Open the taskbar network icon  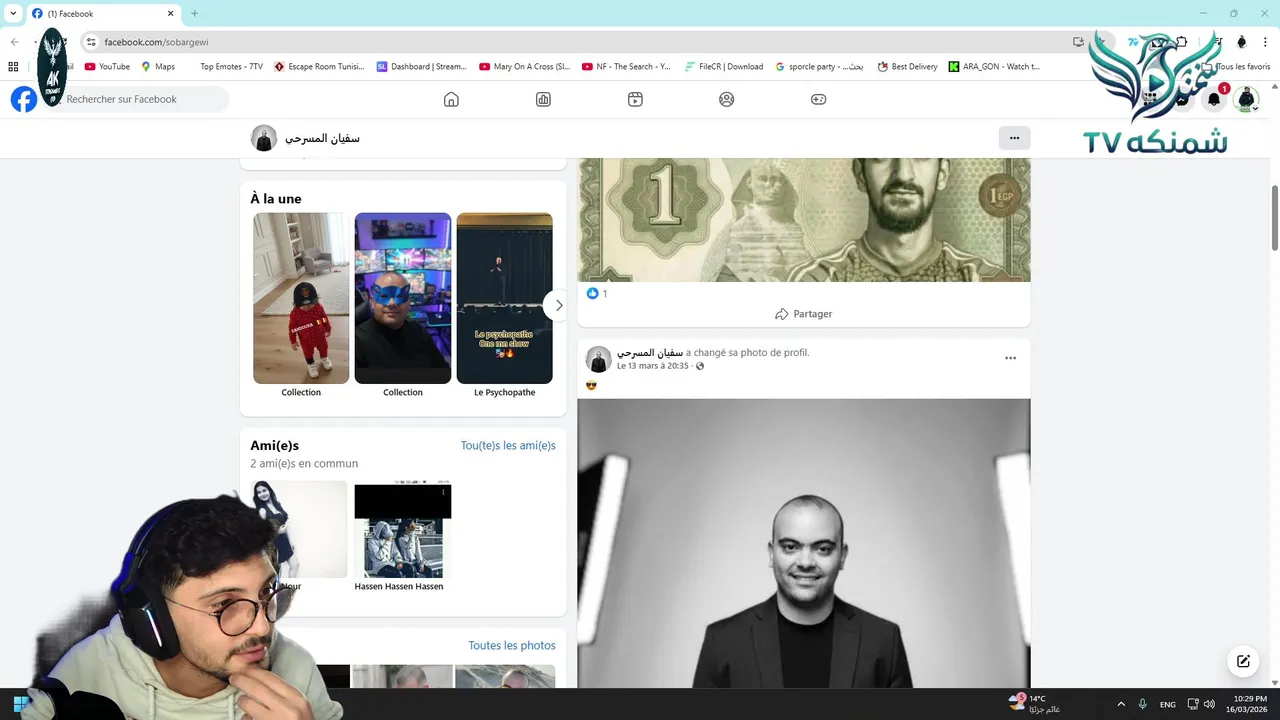tap(1192, 704)
